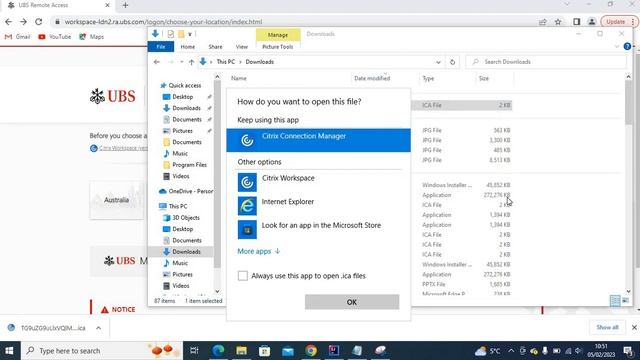This screenshot has width=640, height=360.
Task: Open Gmail bookmark
Action: (18, 37)
